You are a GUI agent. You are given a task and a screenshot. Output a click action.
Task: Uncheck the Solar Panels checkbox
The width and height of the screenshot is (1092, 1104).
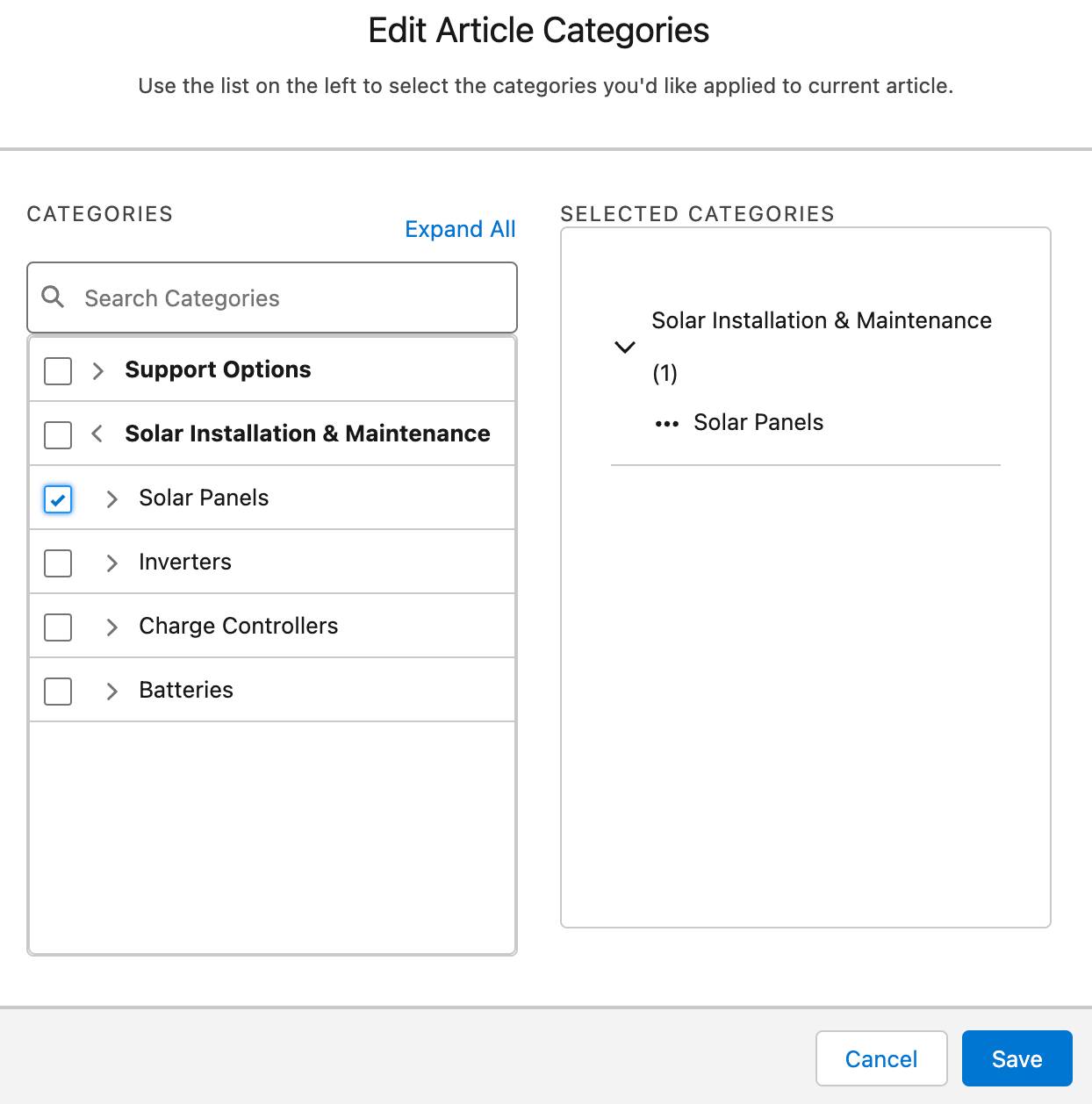tap(58, 499)
